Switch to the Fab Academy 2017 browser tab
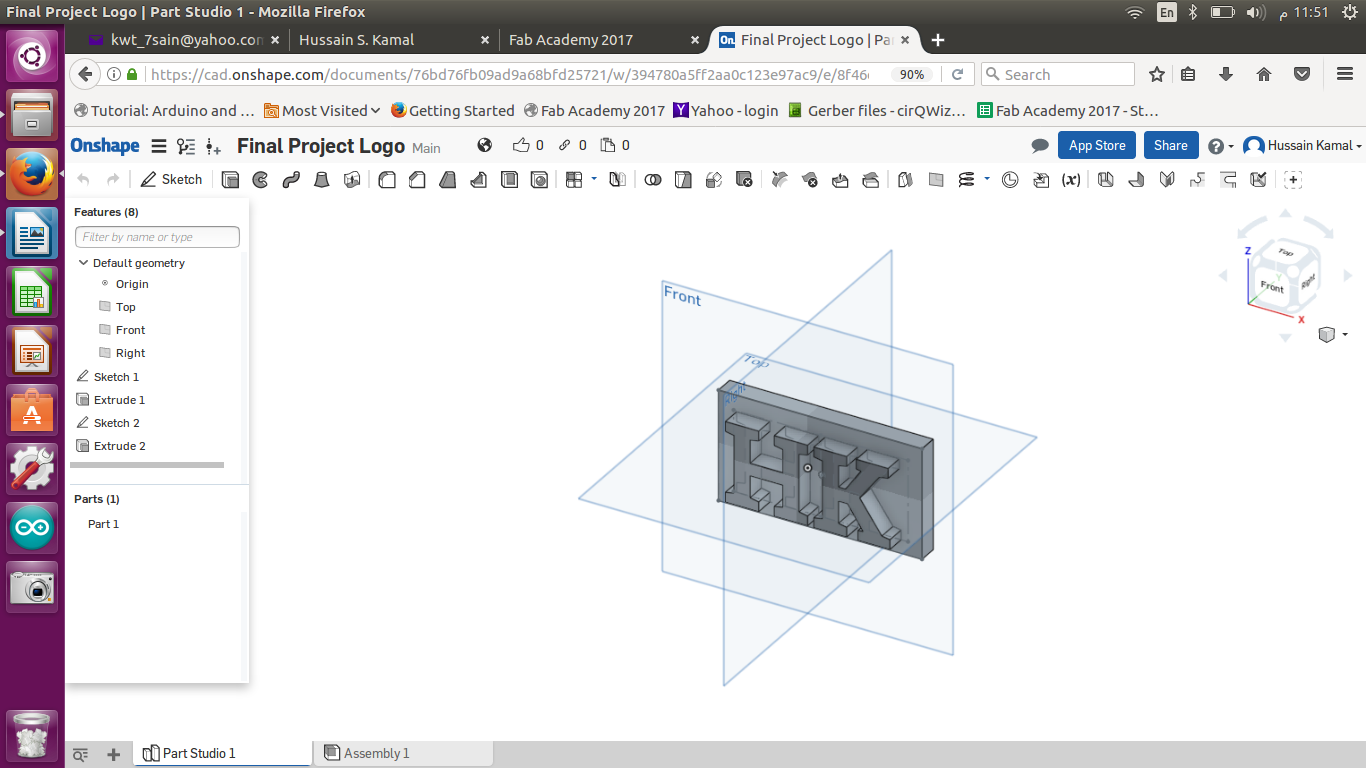 point(603,40)
